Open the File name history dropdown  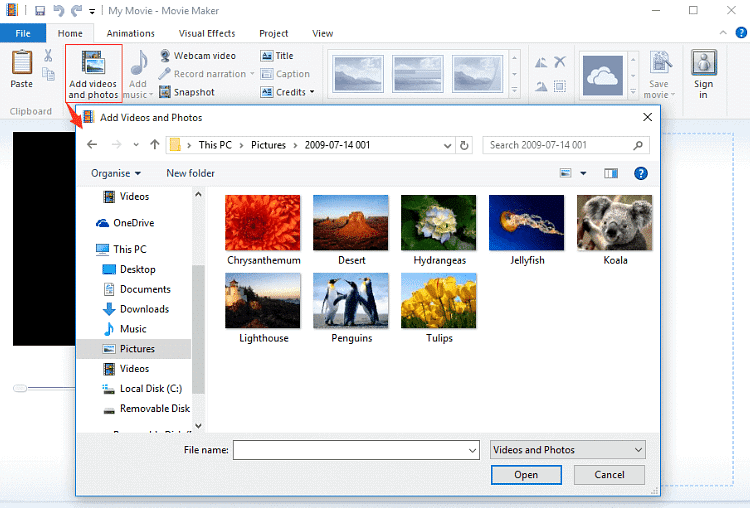tap(472, 451)
